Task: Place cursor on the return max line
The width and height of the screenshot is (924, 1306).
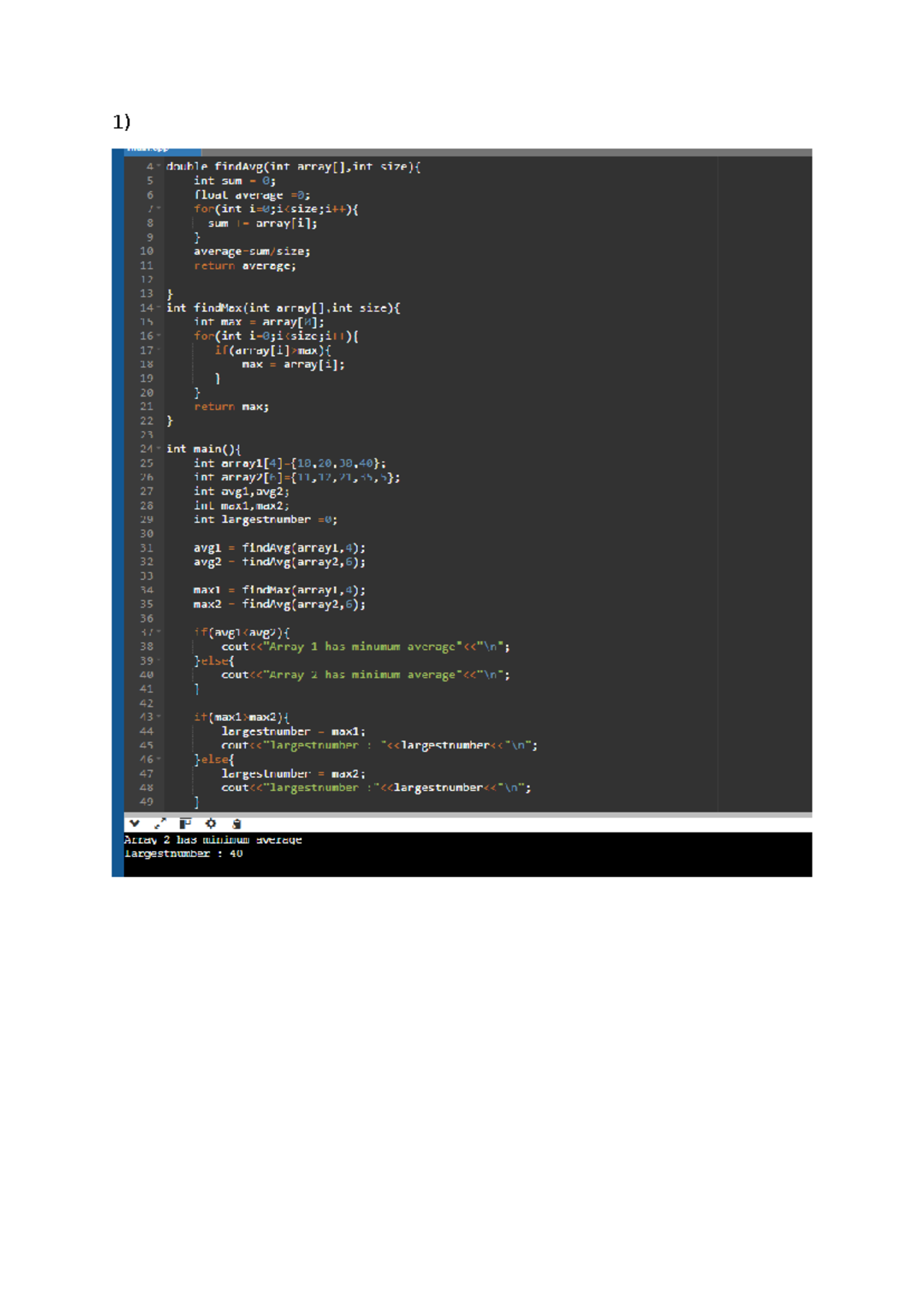Action: click(x=231, y=407)
